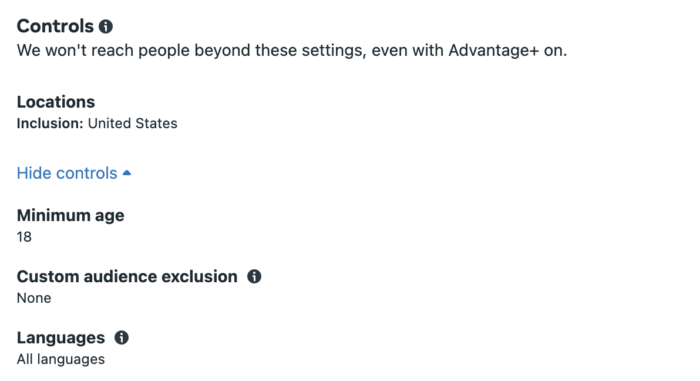Image resolution: width=700 pixels, height=381 pixels.
Task: Open the All languages value
Action: 61,359
